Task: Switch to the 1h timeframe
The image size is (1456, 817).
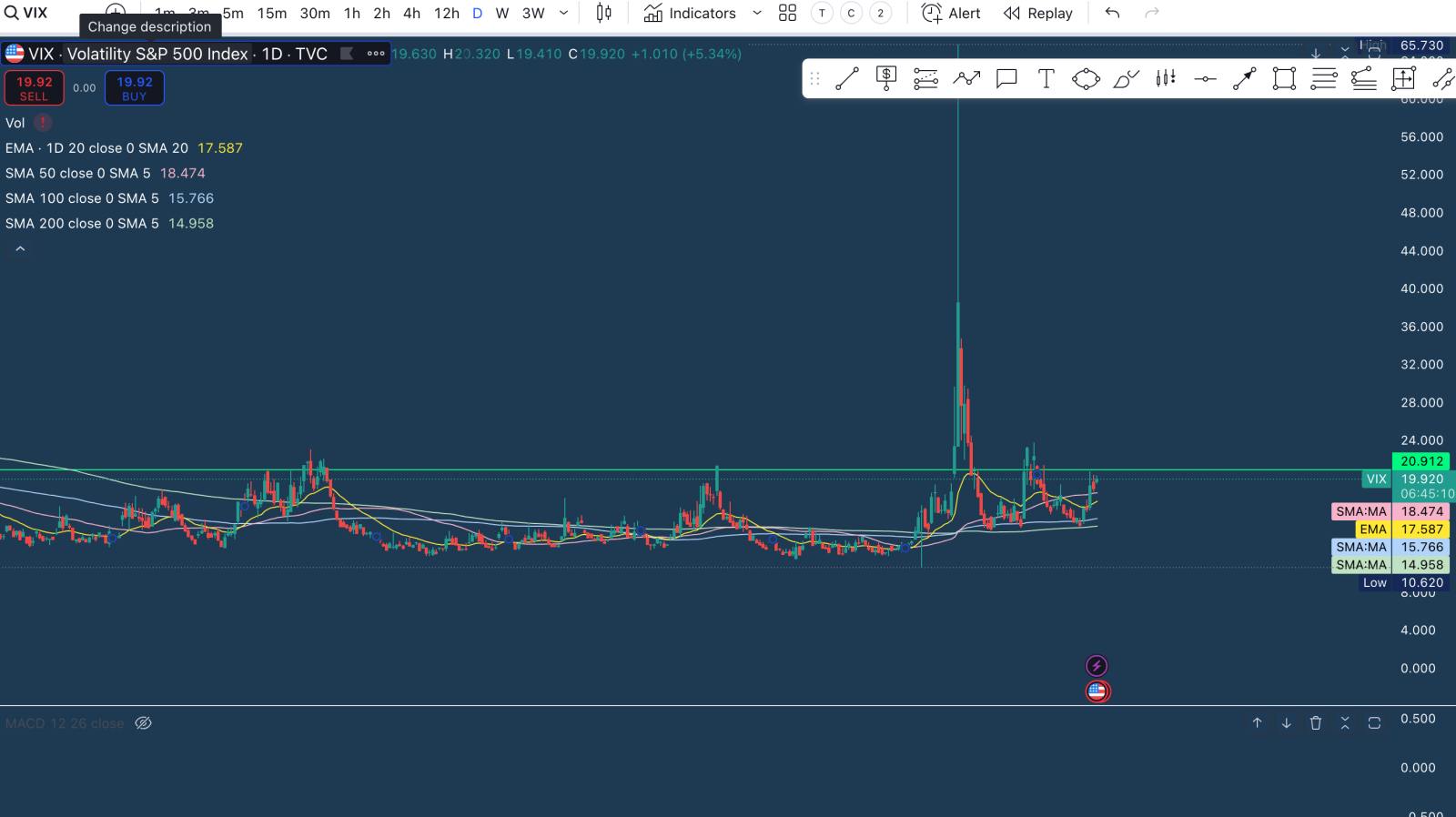Action: 352,13
